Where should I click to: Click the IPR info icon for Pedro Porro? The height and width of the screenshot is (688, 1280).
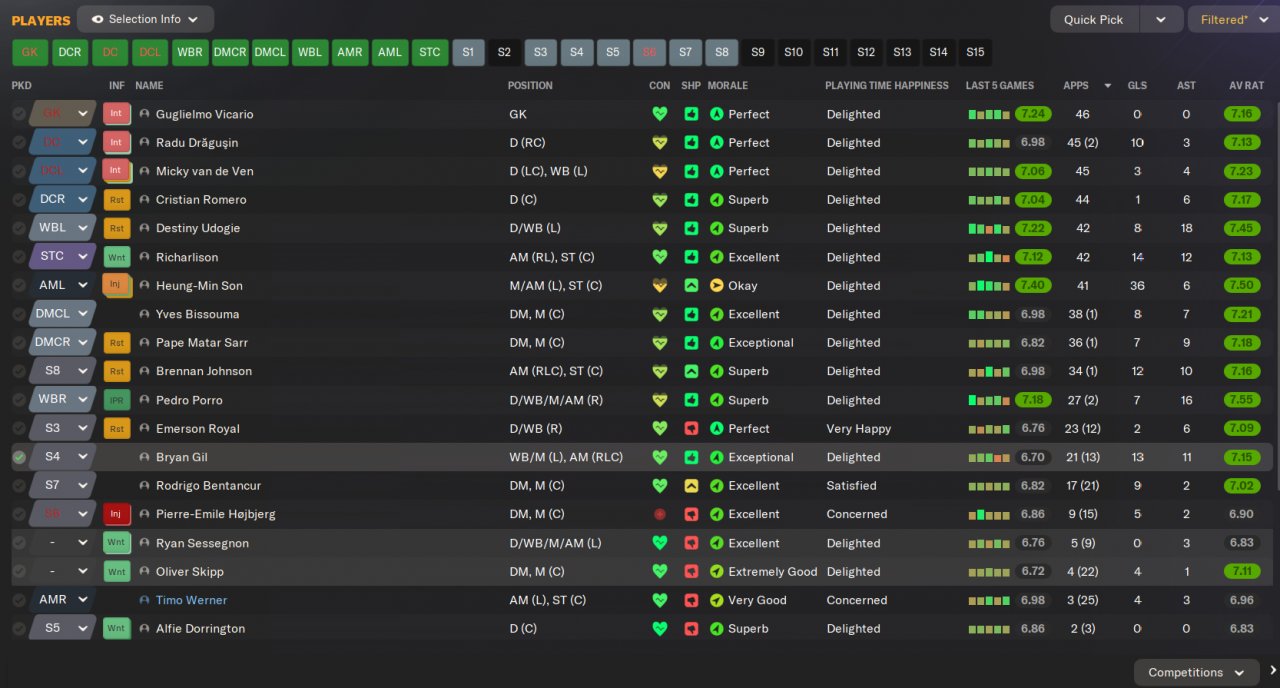coord(116,400)
